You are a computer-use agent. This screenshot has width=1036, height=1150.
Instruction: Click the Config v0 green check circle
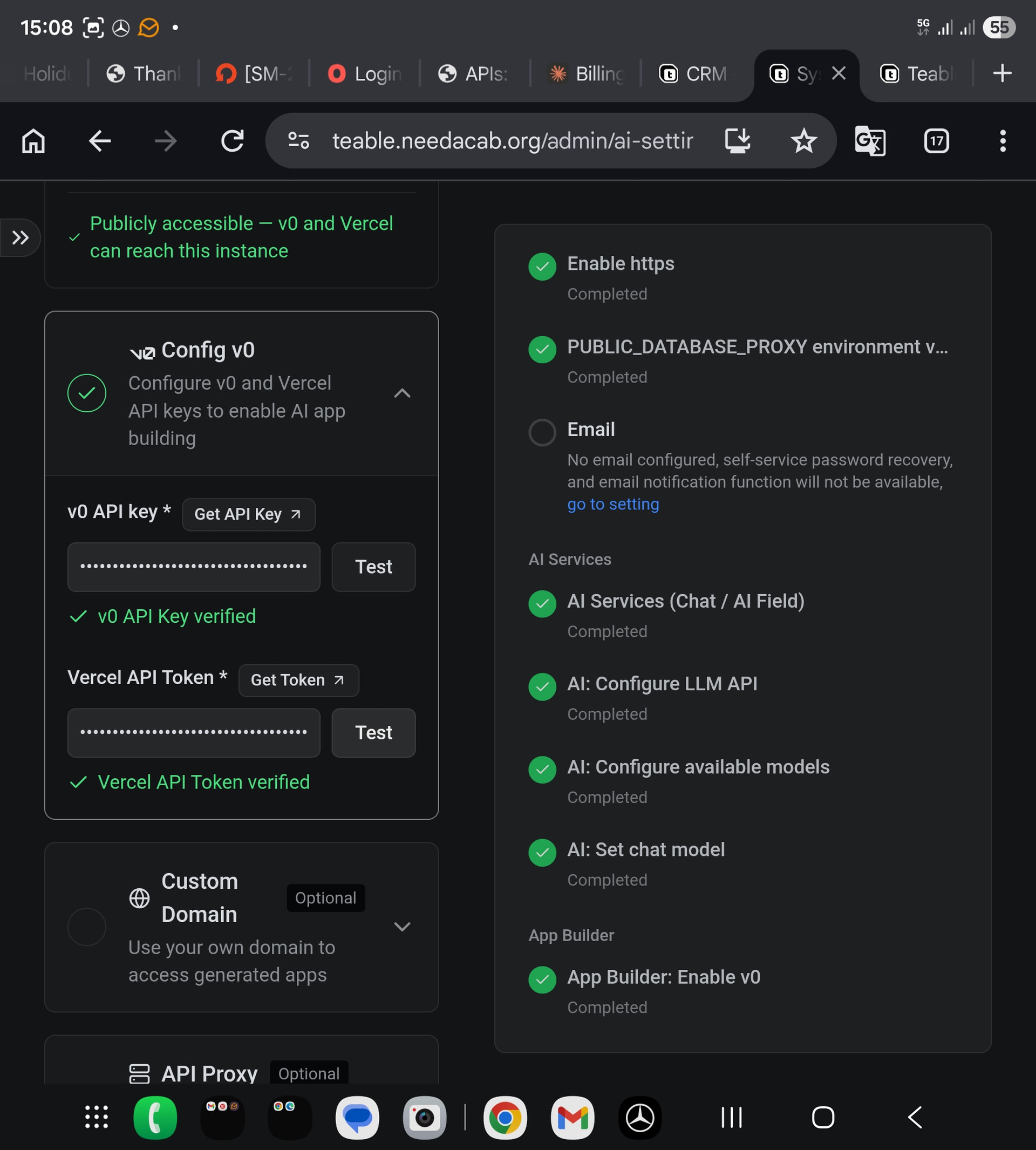tap(86, 393)
